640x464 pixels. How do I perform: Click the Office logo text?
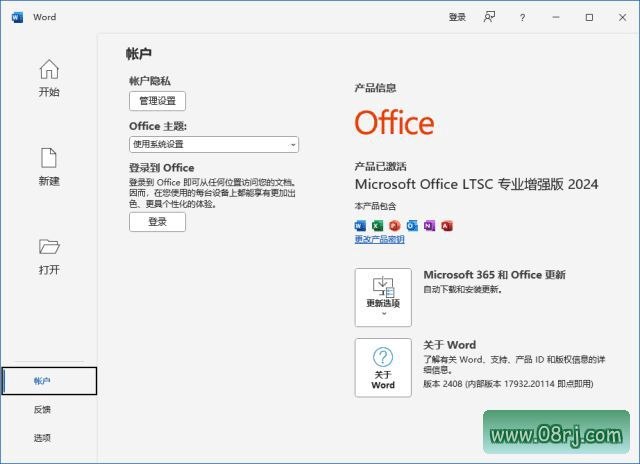pos(394,122)
